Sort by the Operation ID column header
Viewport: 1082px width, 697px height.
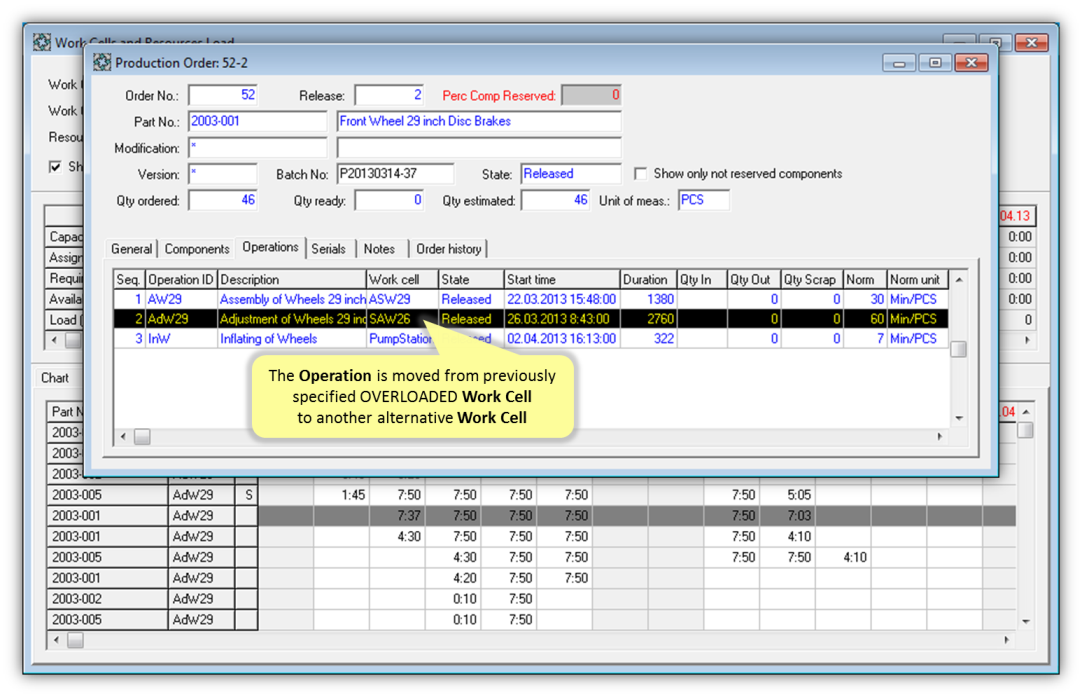(x=181, y=279)
